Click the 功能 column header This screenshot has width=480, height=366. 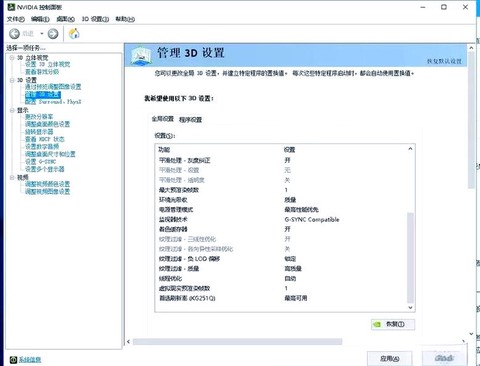tap(164, 150)
